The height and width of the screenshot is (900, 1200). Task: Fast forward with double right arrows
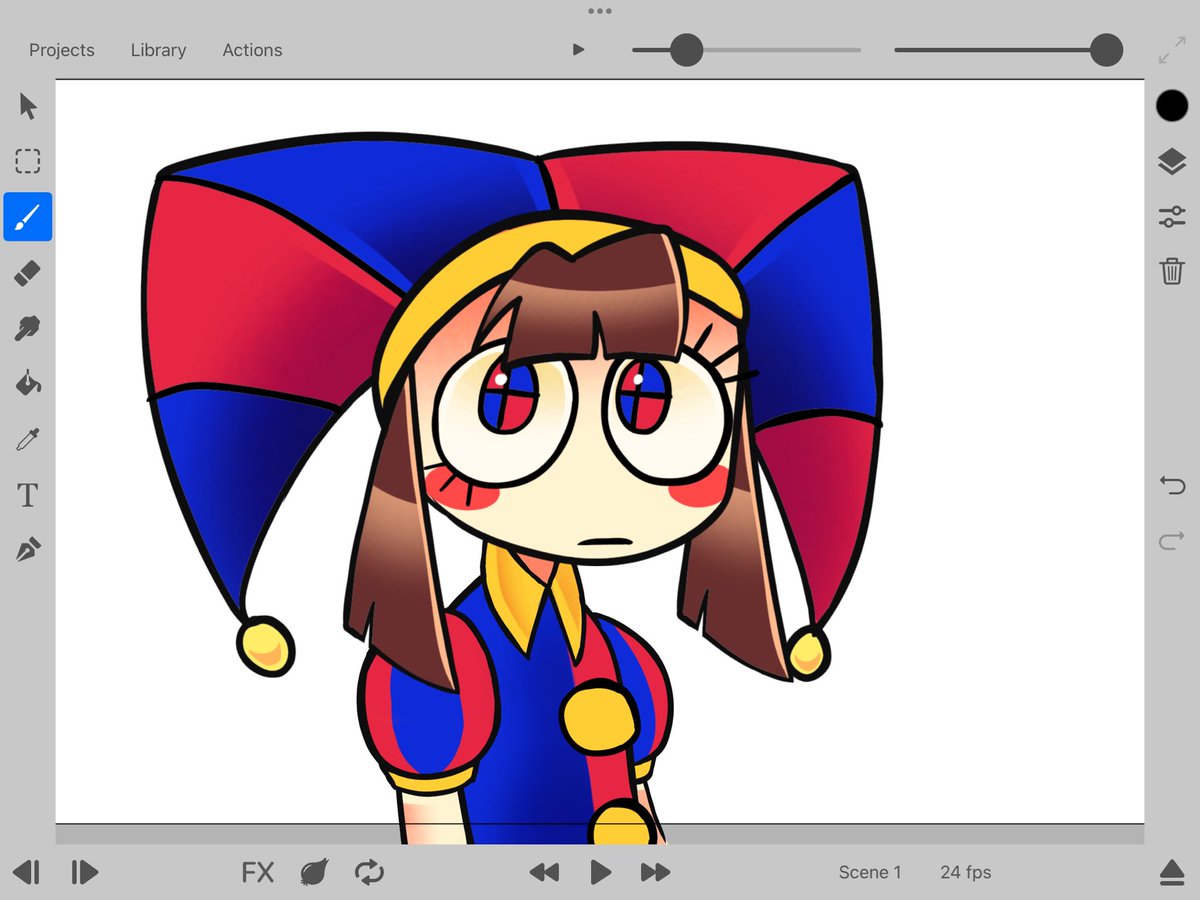(x=655, y=872)
